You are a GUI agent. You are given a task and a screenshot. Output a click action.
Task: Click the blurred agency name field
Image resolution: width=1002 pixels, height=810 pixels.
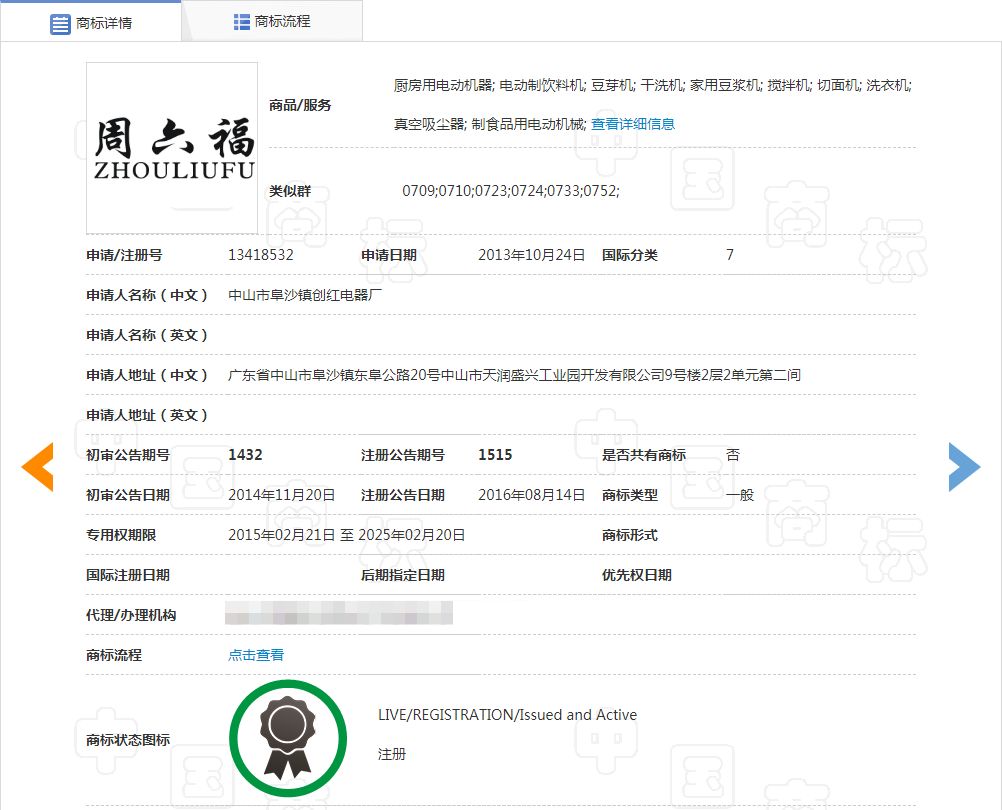pyautogui.click(x=339, y=613)
